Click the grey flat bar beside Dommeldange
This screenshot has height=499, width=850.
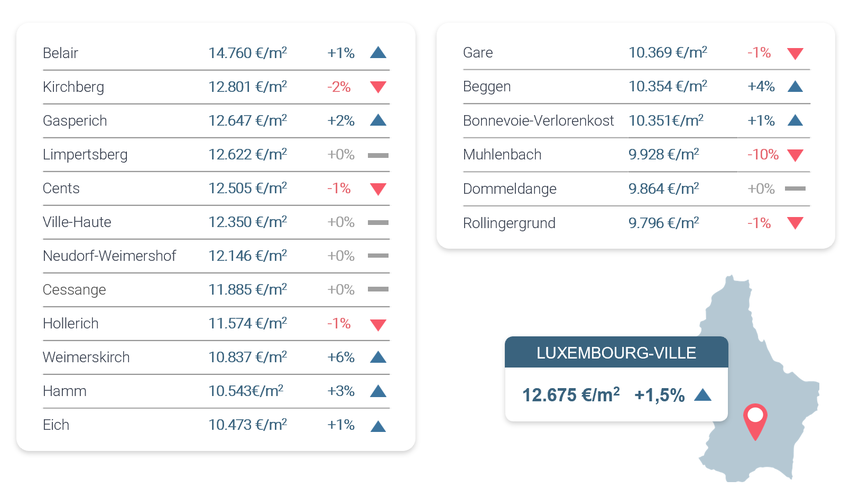(x=795, y=189)
